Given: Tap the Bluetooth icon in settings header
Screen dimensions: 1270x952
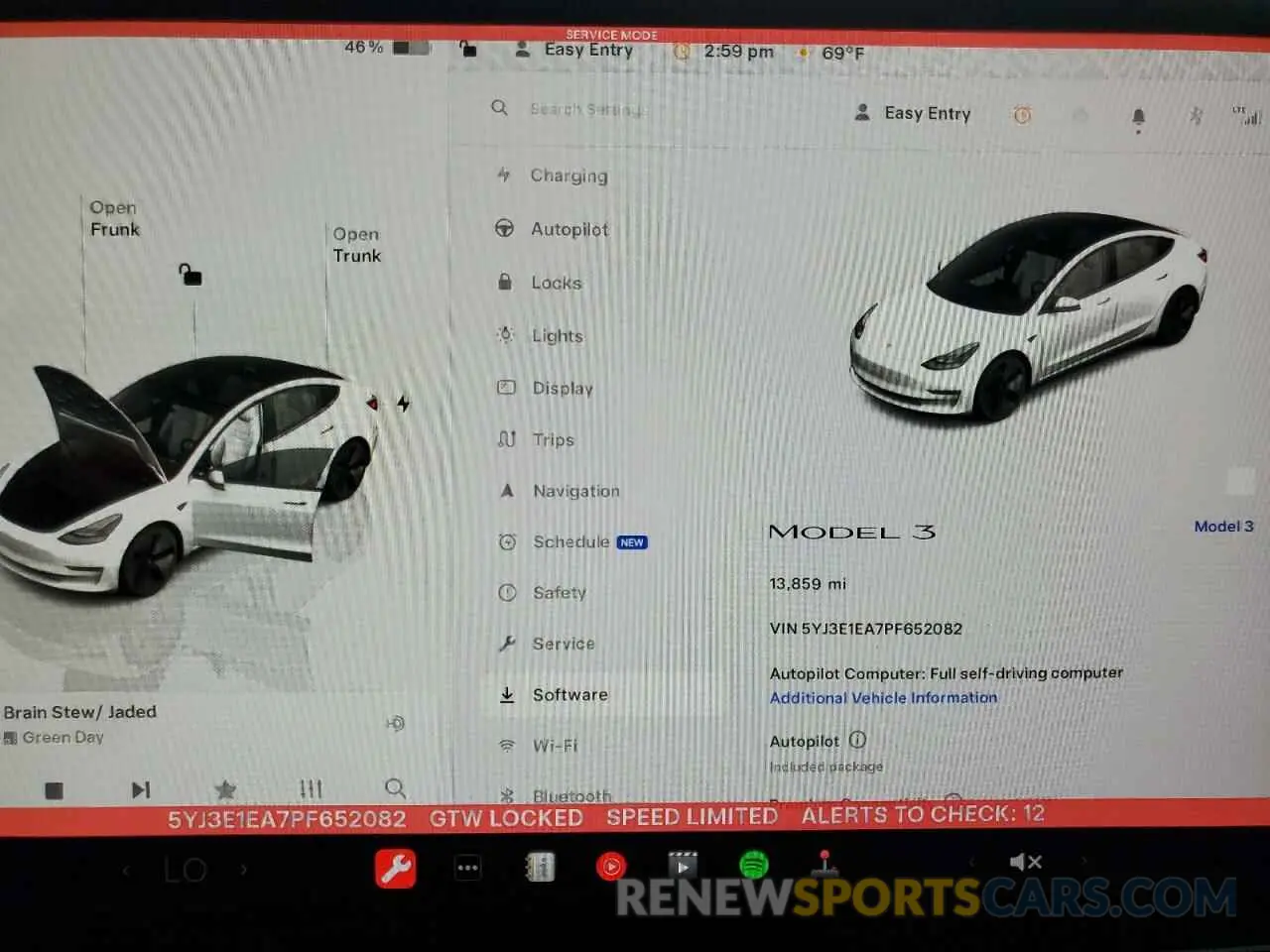Looking at the screenshot, I should (1196, 116).
